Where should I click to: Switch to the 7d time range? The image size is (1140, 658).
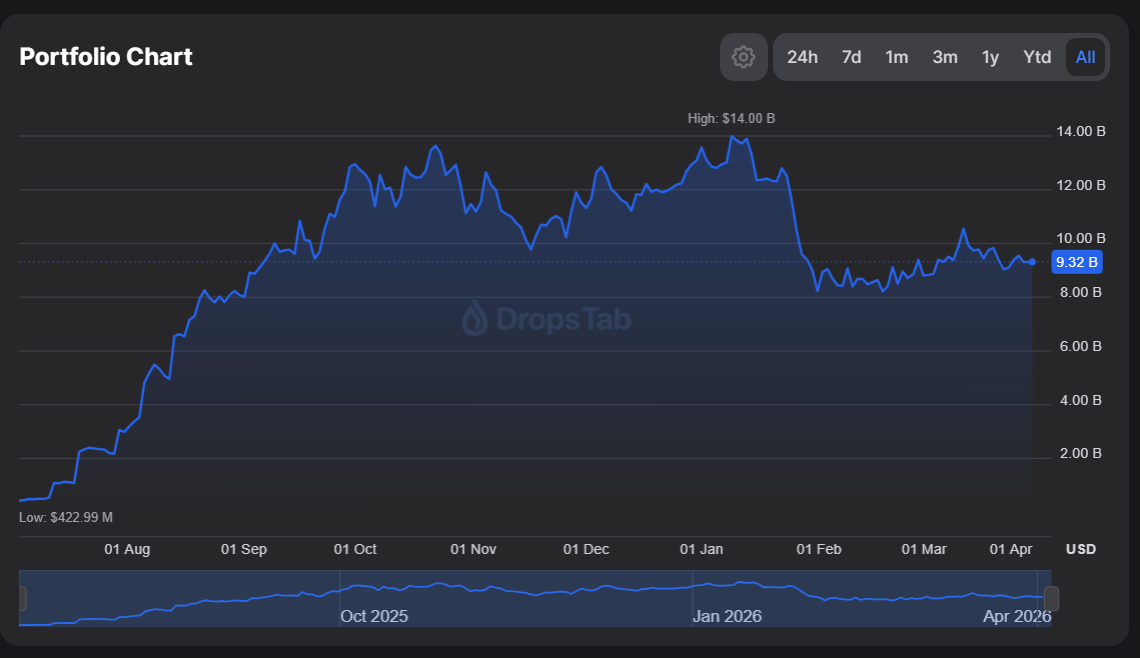[x=851, y=57]
